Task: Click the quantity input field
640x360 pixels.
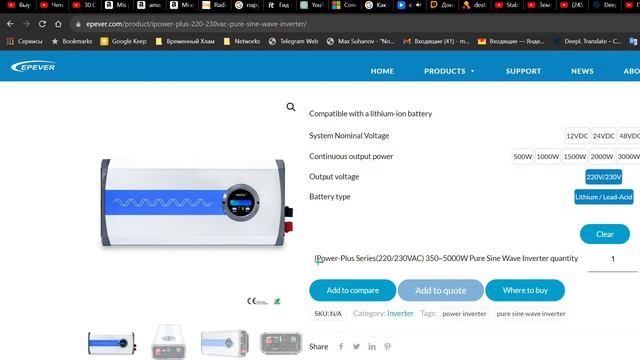Action: (x=613, y=260)
